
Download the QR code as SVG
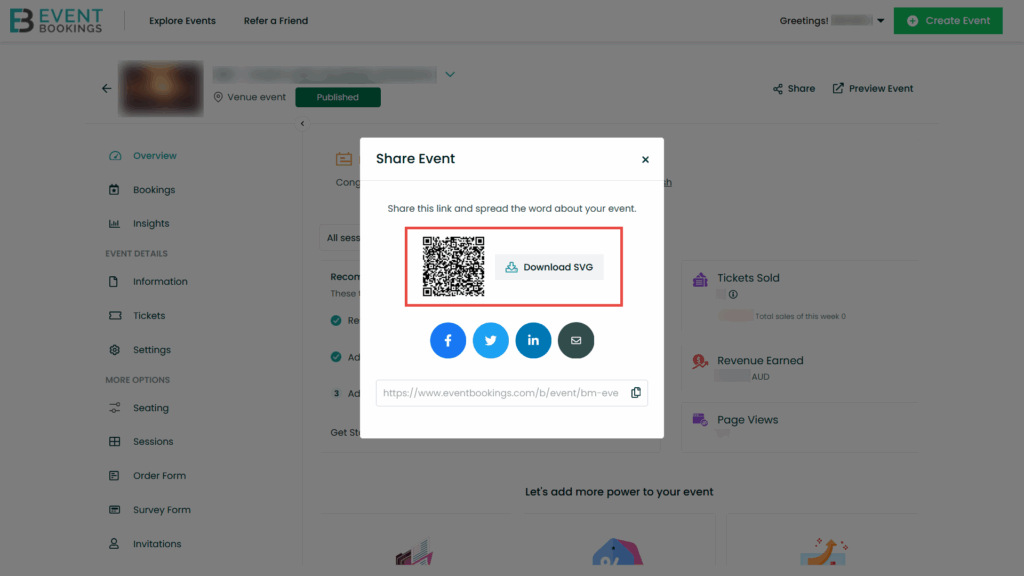[x=549, y=267]
